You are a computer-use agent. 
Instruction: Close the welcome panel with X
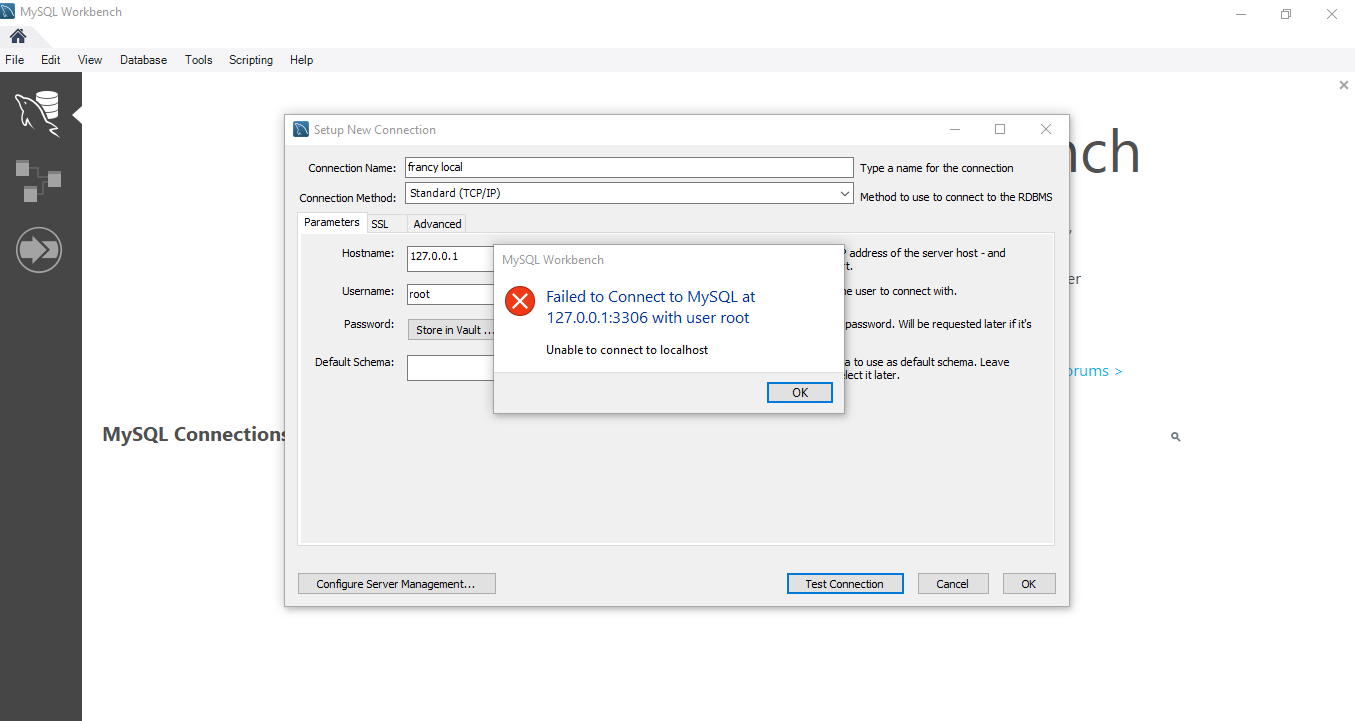(x=1344, y=86)
